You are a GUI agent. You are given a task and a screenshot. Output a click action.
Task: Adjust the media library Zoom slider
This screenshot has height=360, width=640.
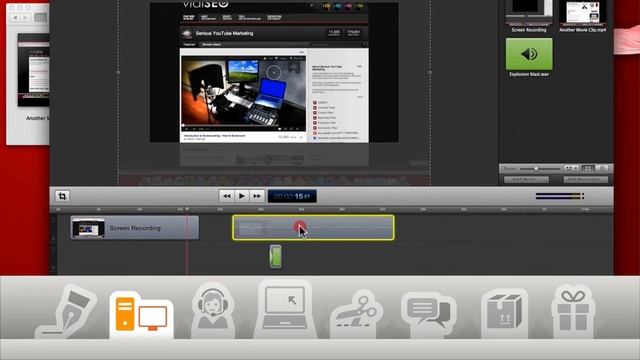click(x=541, y=168)
